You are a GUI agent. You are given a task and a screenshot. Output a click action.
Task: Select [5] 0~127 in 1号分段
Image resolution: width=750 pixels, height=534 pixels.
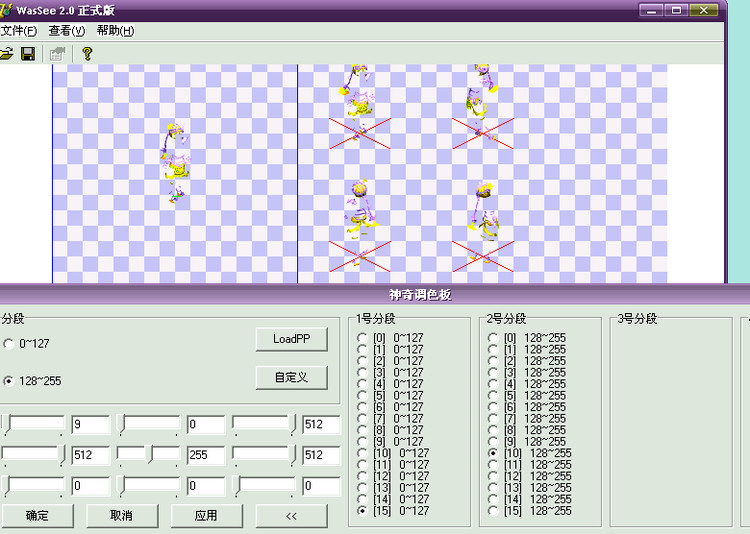(x=390, y=395)
